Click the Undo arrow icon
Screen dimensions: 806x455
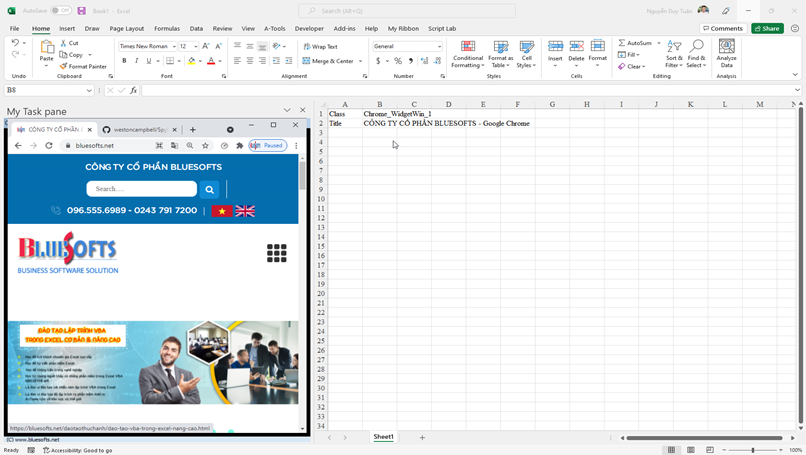click(15, 43)
